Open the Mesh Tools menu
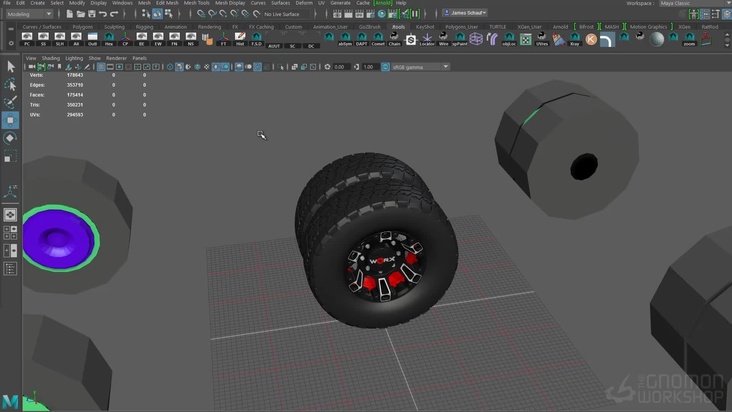This screenshot has width=732, height=412. [x=197, y=3]
